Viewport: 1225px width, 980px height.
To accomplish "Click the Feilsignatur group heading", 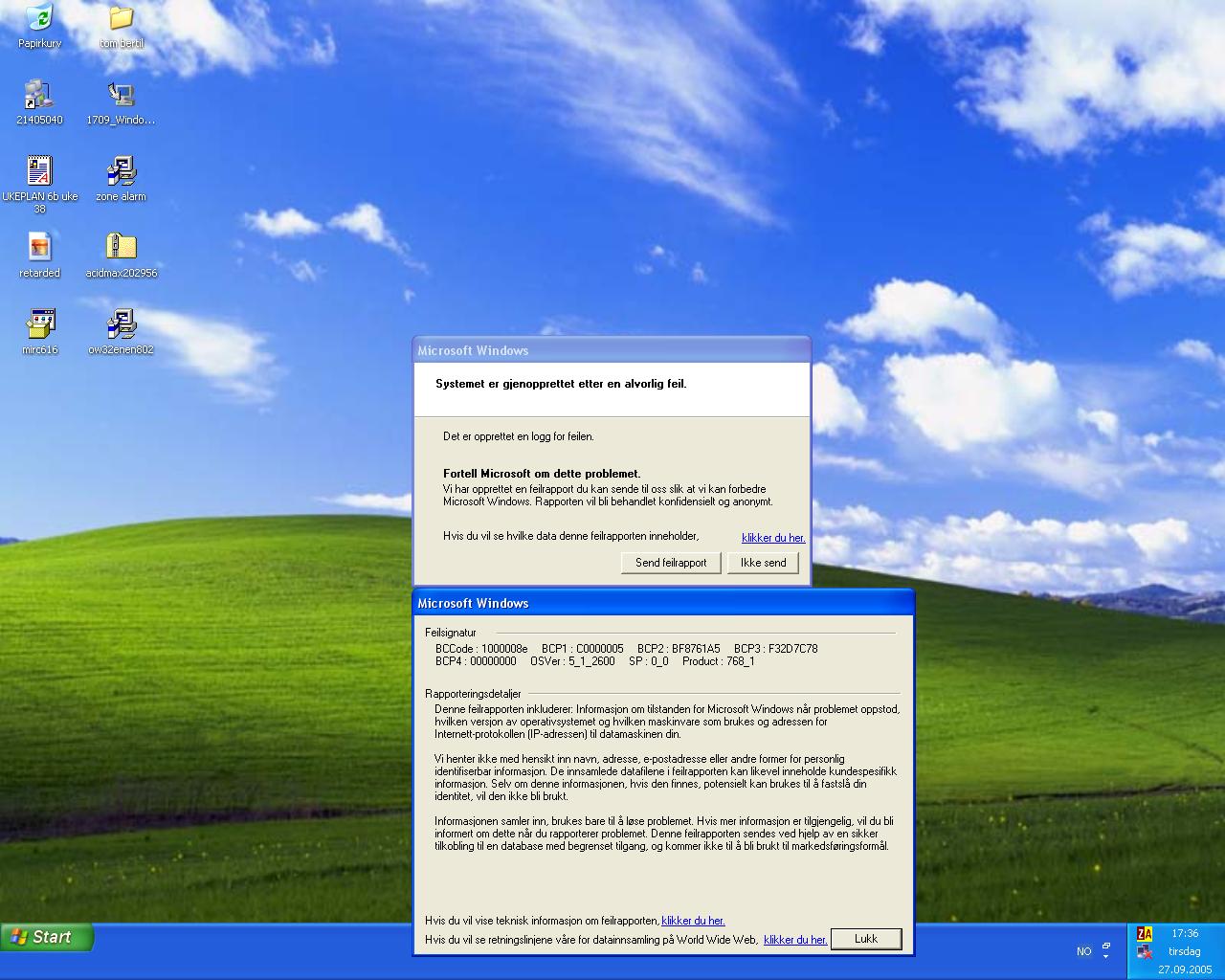I will click(x=450, y=633).
